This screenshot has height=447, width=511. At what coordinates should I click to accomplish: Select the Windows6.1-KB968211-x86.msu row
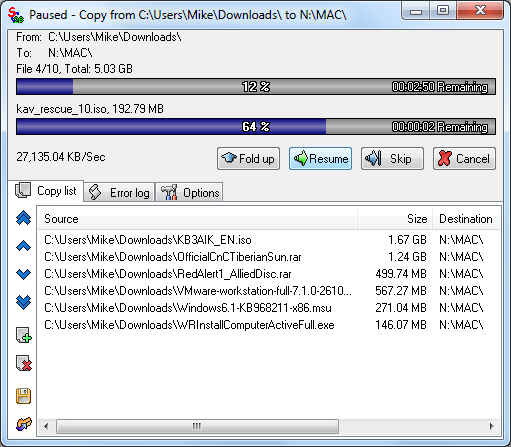pos(269,308)
